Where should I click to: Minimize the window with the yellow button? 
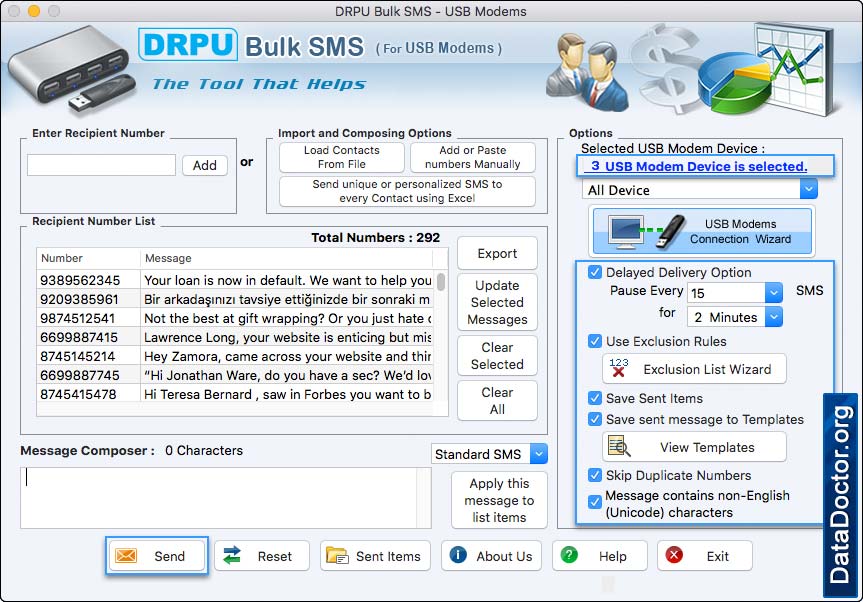coord(34,10)
